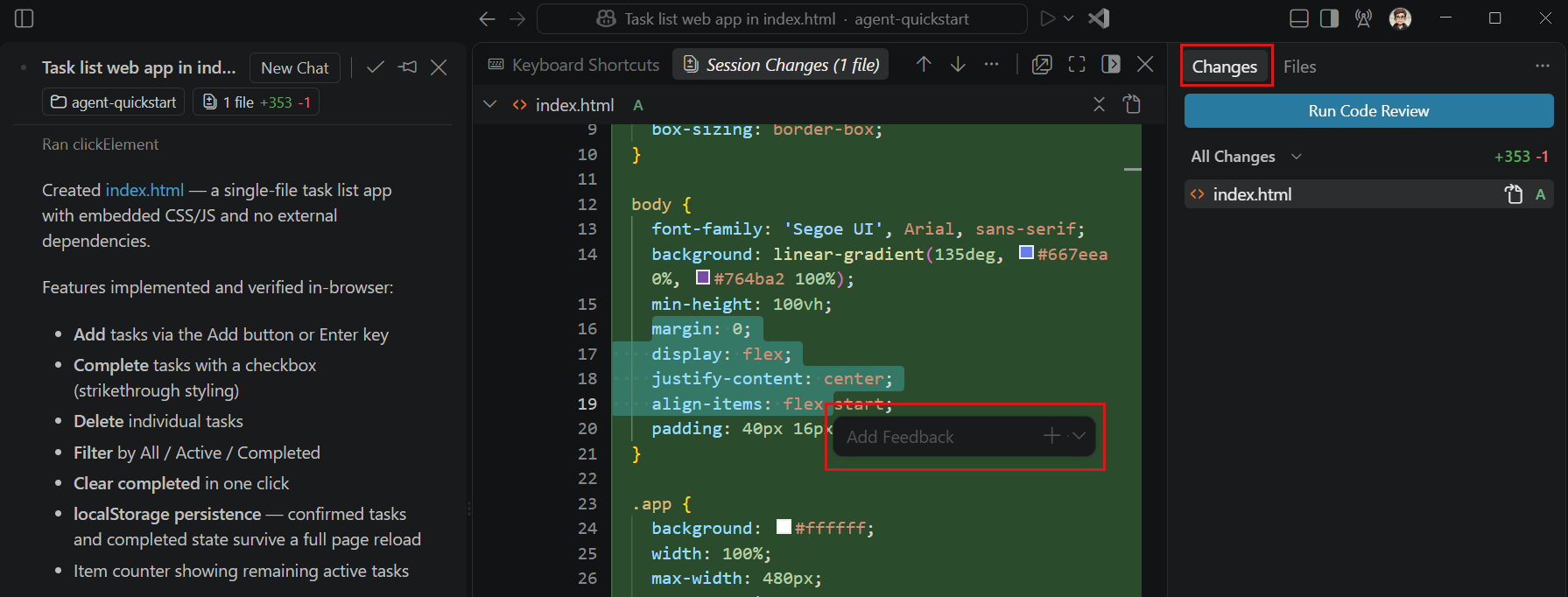The width and height of the screenshot is (1568, 597).
Task: Open the #ffffff color swatch
Action: (x=784, y=527)
